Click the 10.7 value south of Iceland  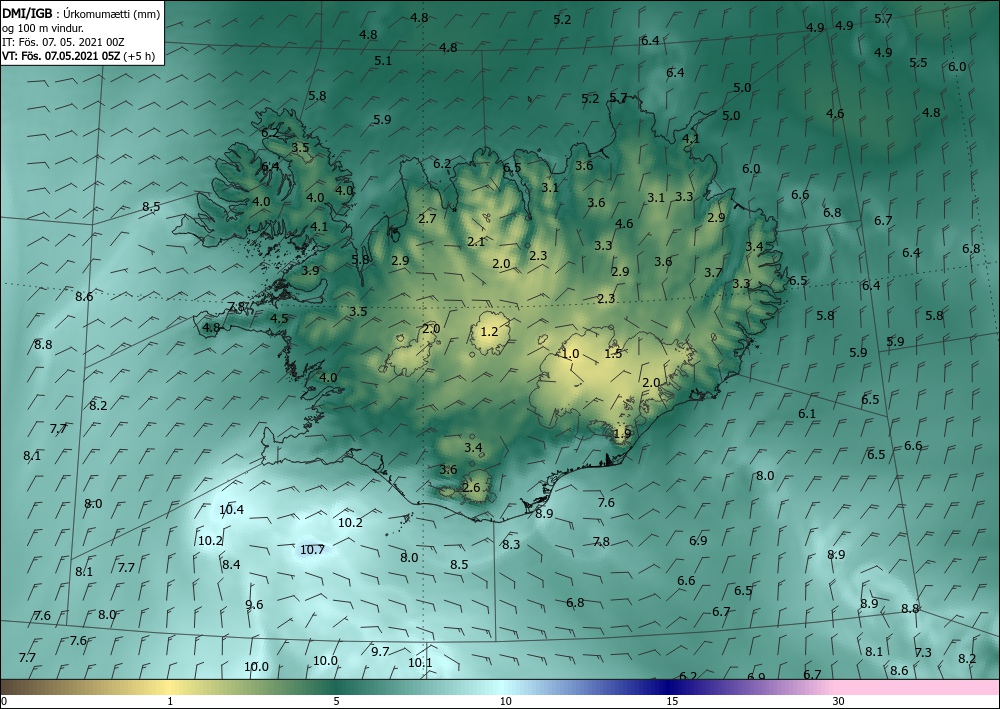312,550
